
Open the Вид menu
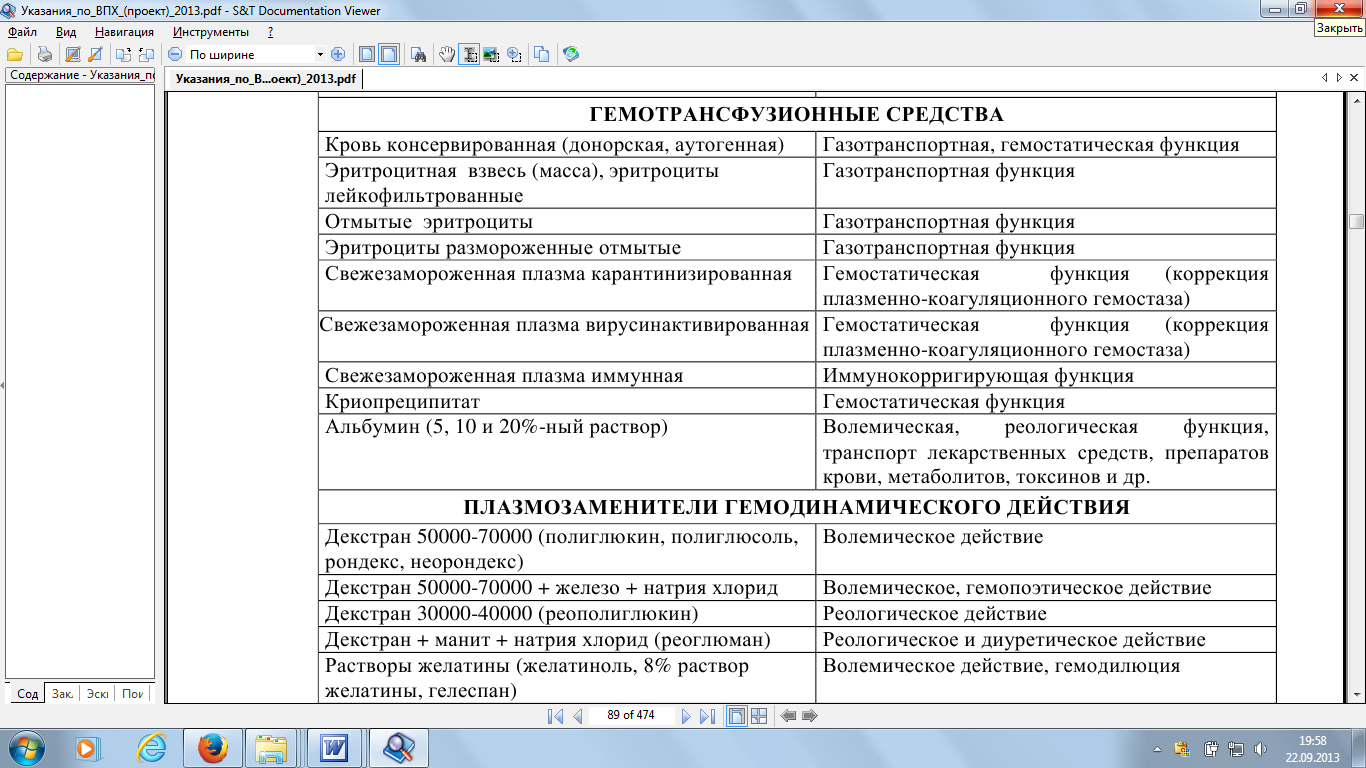pos(66,32)
